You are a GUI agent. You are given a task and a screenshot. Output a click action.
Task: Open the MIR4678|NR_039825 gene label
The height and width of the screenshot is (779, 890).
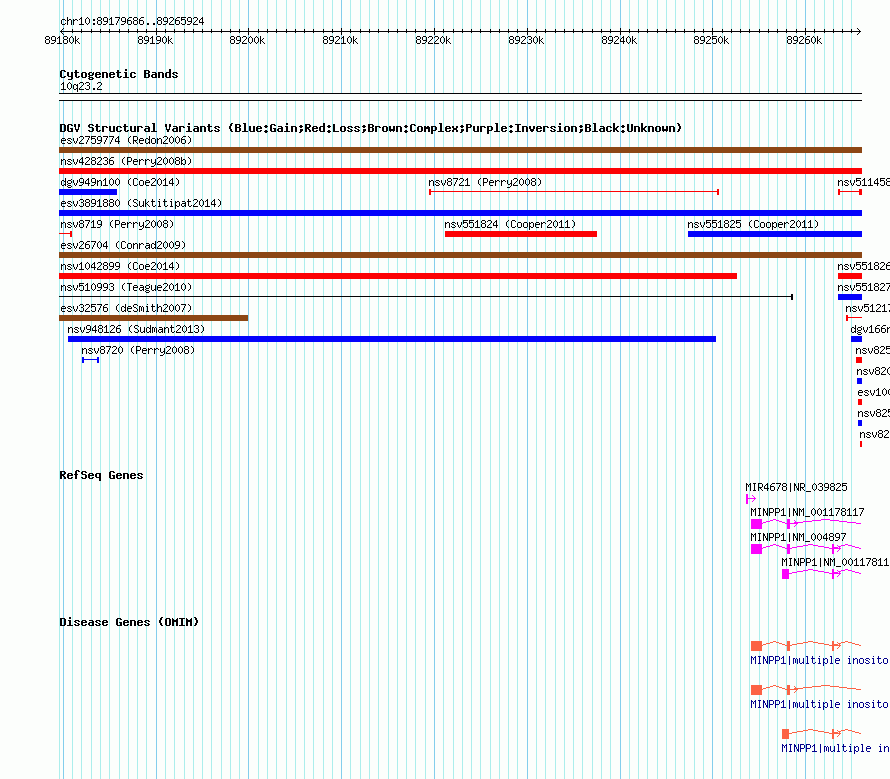[x=796, y=487]
